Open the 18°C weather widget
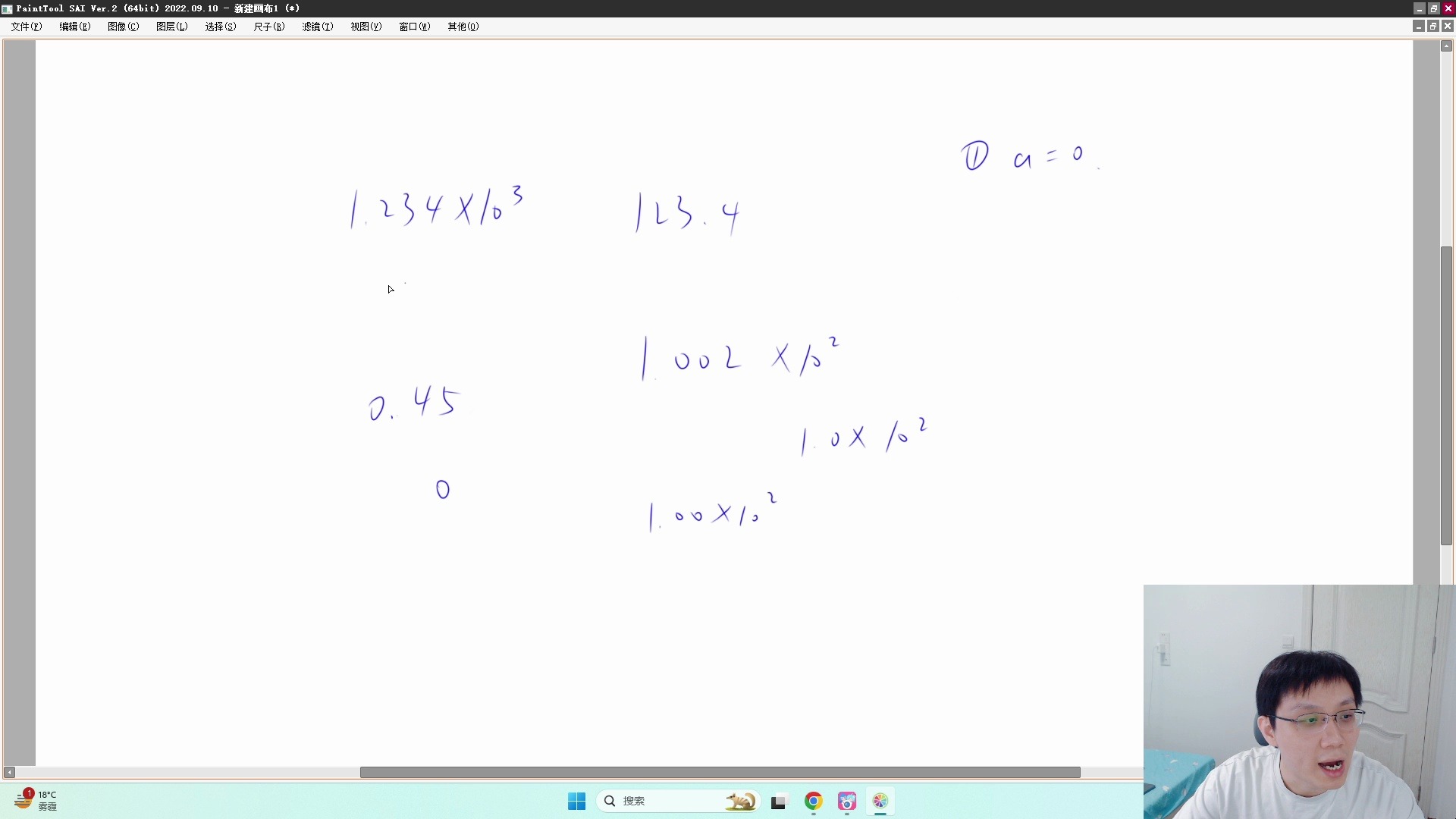The height and width of the screenshot is (819, 1456). 36,800
